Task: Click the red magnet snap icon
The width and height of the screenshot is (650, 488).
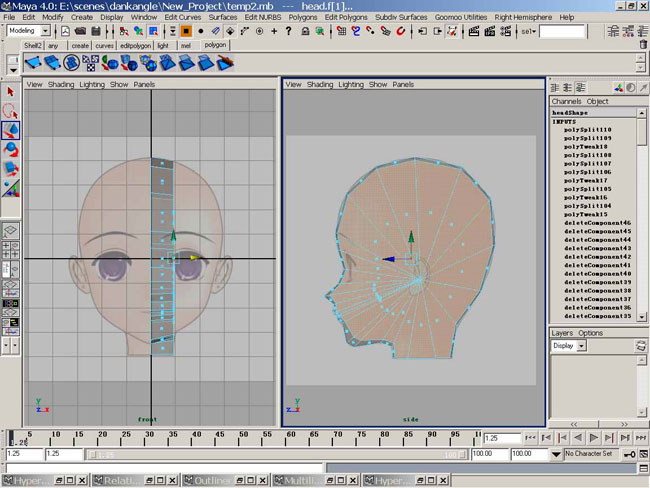Action: pos(400,31)
